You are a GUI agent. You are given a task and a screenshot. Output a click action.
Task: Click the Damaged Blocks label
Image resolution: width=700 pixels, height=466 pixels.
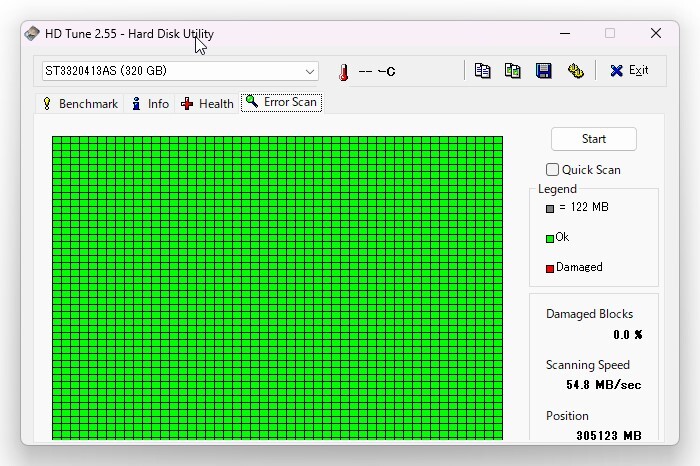(589, 314)
